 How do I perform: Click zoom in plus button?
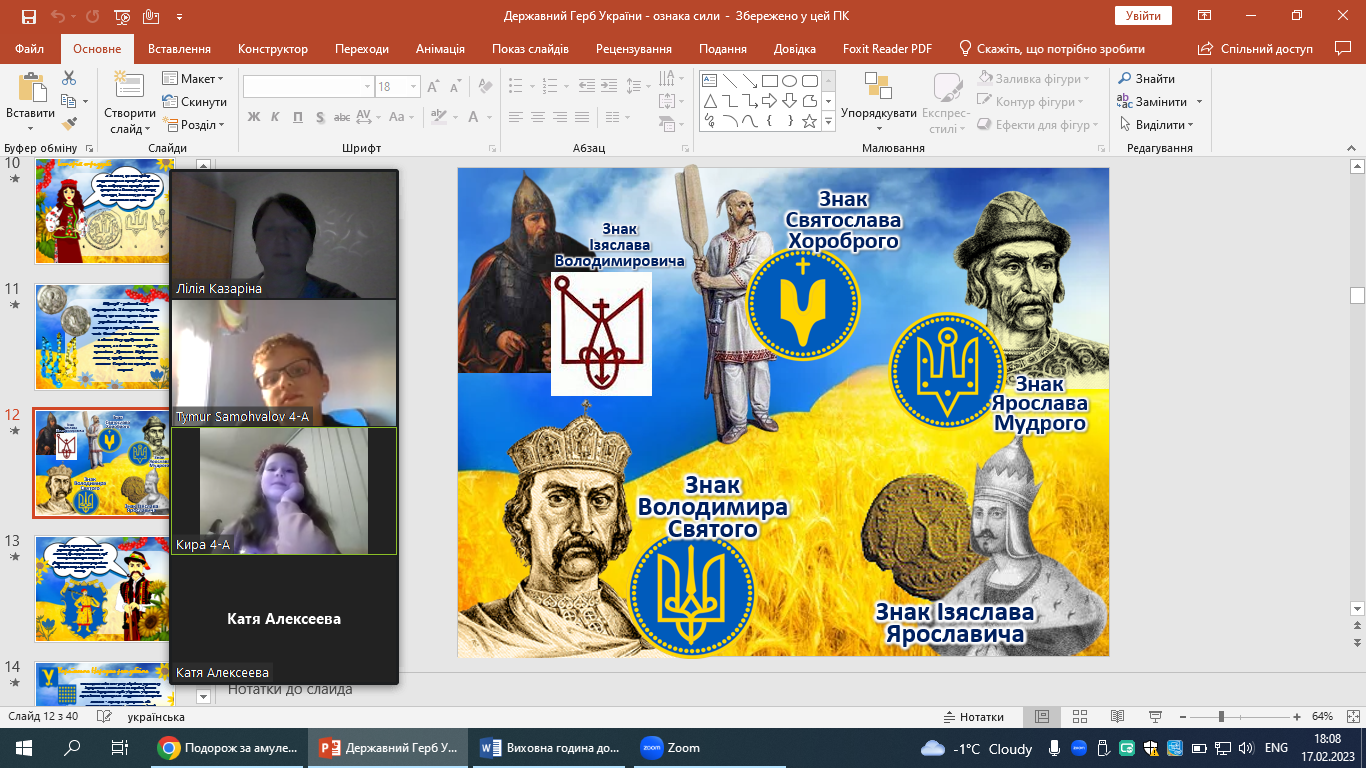point(1296,717)
